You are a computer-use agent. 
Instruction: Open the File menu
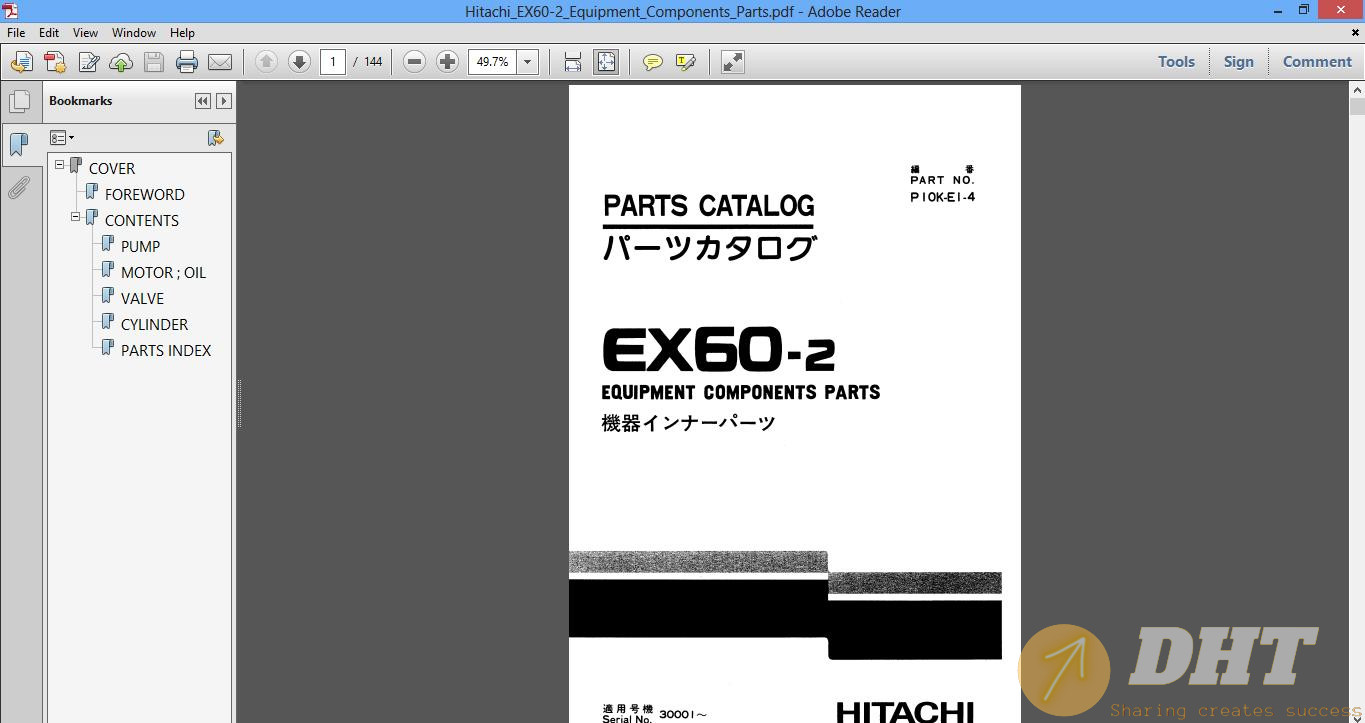(16, 33)
